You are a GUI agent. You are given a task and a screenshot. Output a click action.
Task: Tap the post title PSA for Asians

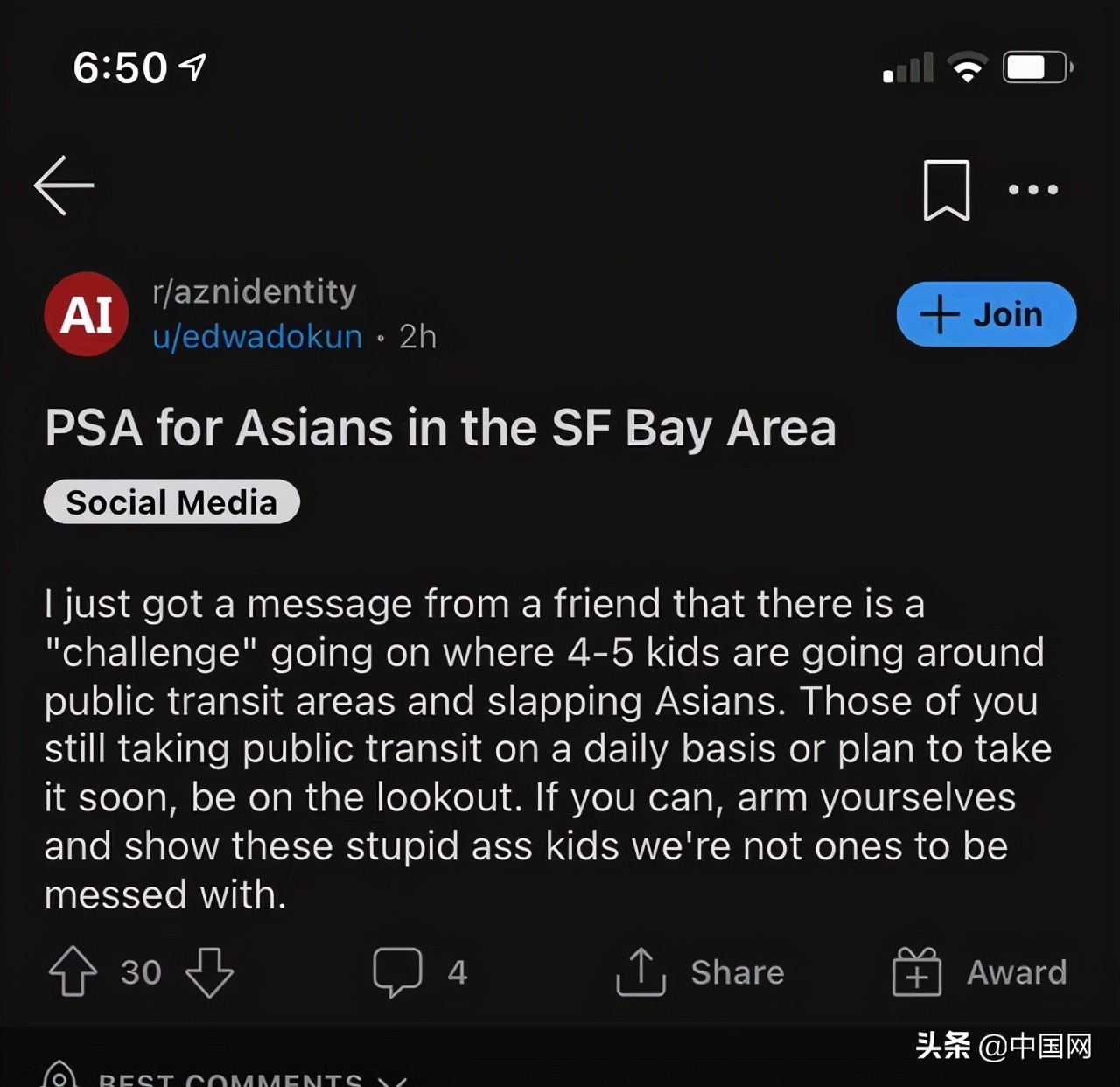point(440,429)
